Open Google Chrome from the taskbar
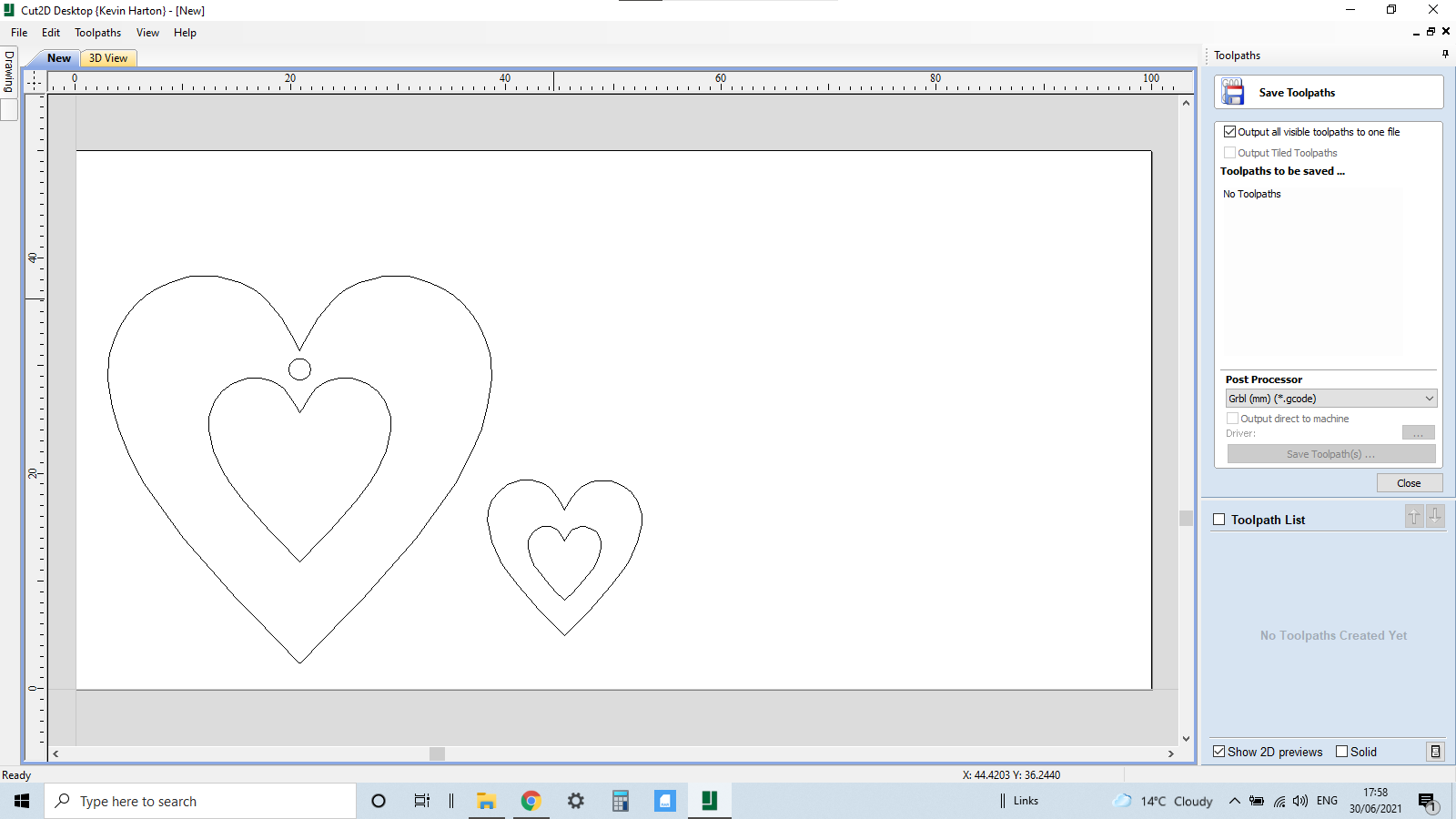Image resolution: width=1456 pixels, height=819 pixels. (x=531, y=801)
